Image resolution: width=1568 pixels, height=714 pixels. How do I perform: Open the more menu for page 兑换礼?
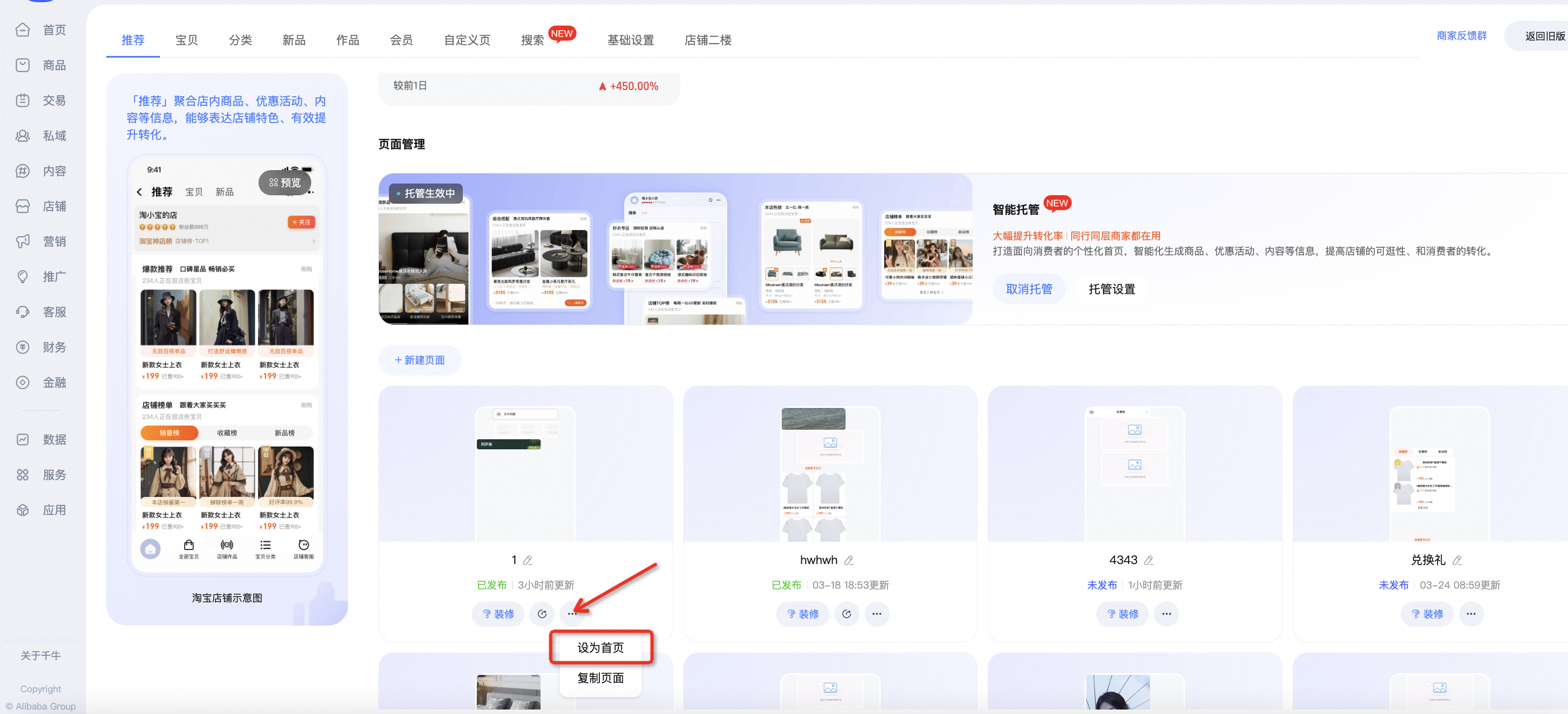(1471, 614)
